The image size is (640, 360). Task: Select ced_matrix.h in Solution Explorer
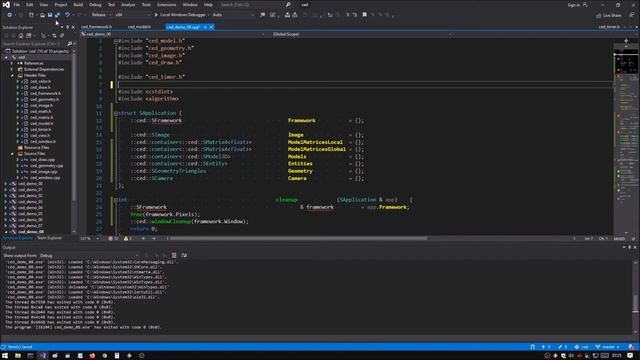pyautogui.click(x=41, y=118)
